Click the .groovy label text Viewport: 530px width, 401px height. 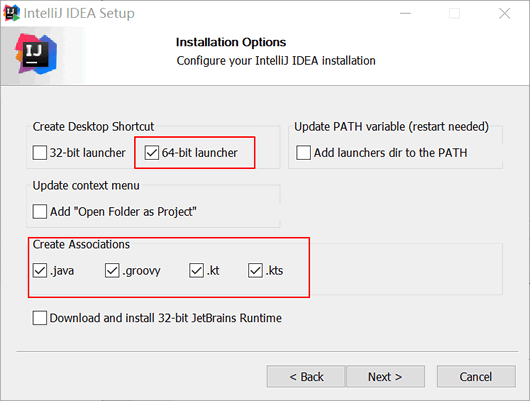point(141,271)
